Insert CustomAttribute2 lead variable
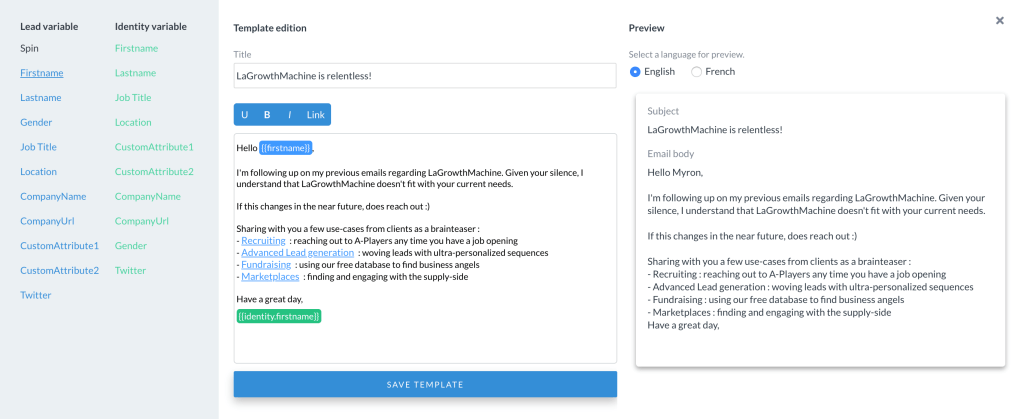 pyautogui.click(x=60, y=271)
